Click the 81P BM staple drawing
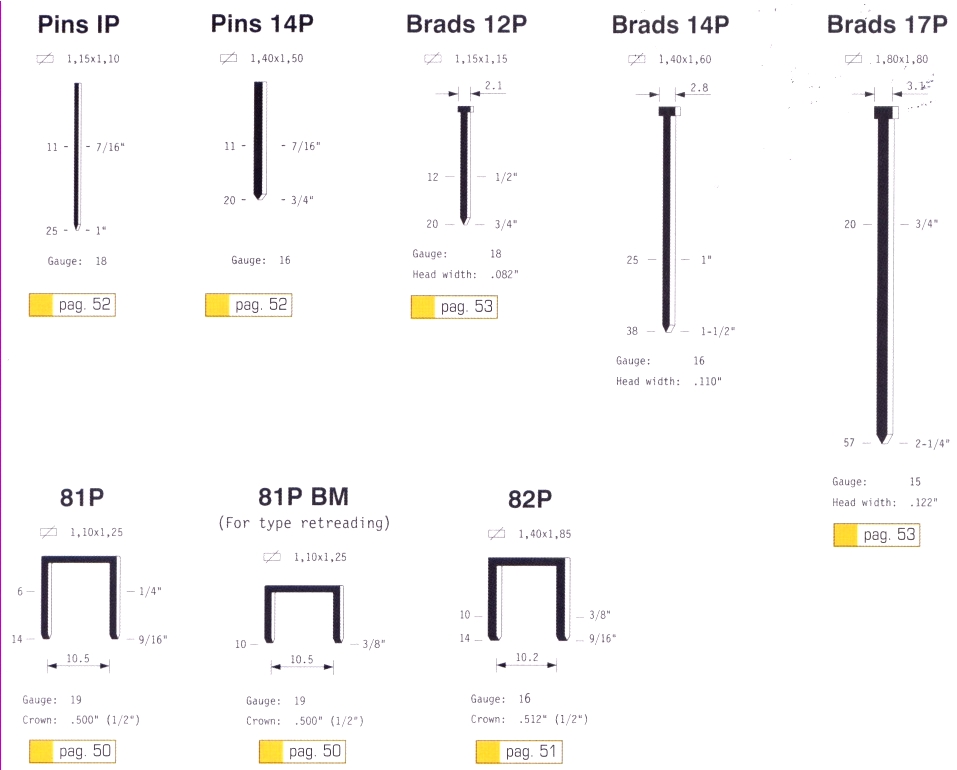Viewport: 957px width, 770px height. [x=304, y=614]
